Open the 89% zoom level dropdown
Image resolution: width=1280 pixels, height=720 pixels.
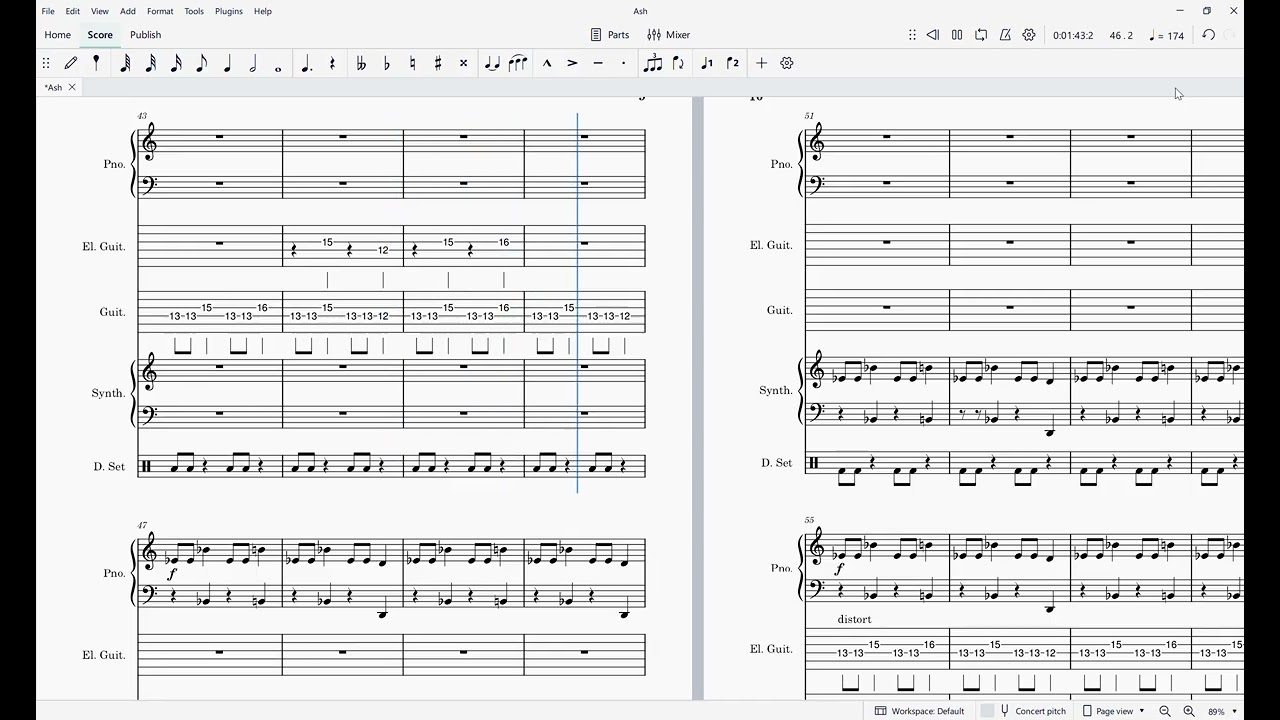click(x=1223, y=711)
